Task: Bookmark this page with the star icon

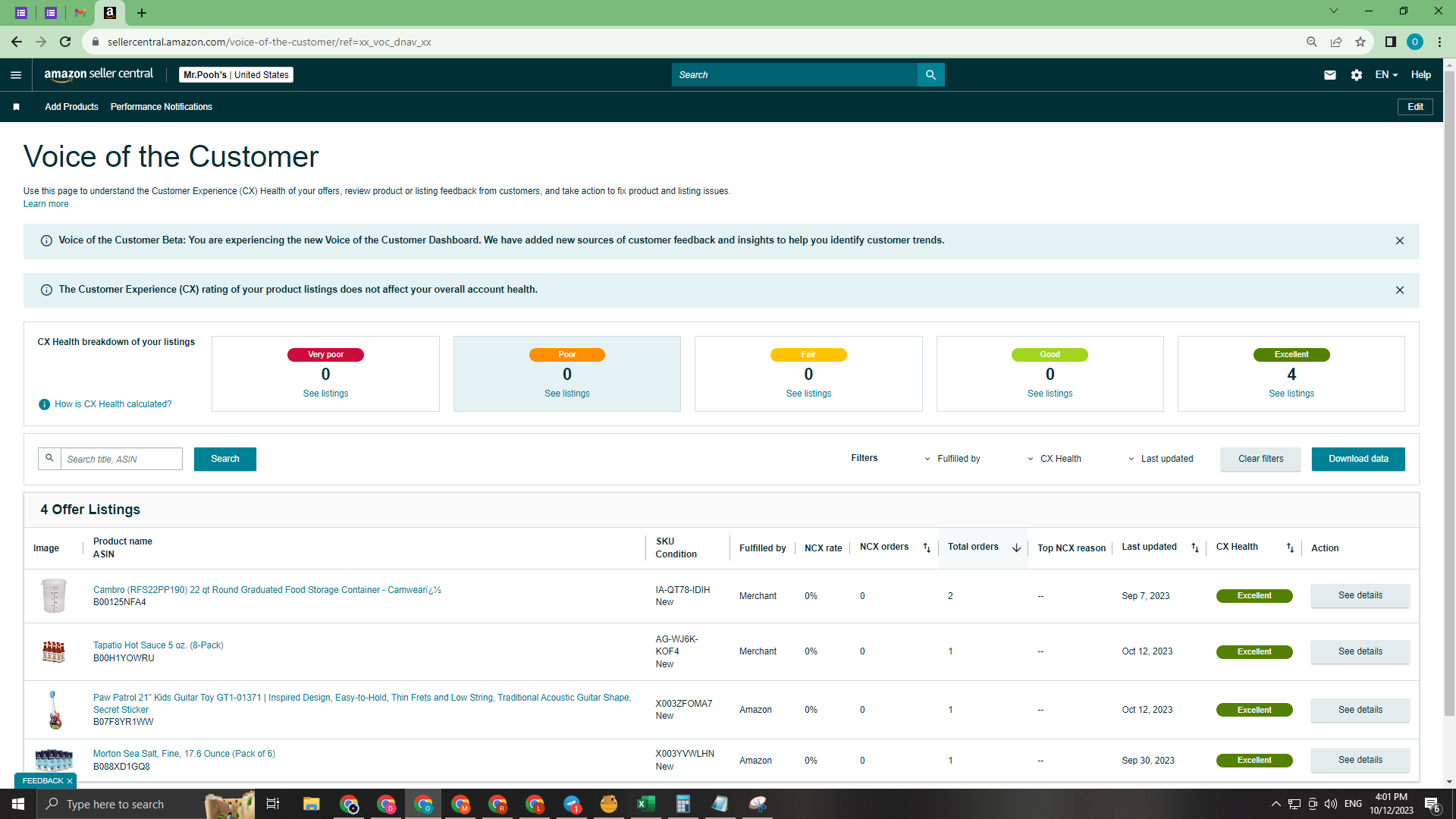Action: point(1360,42)
